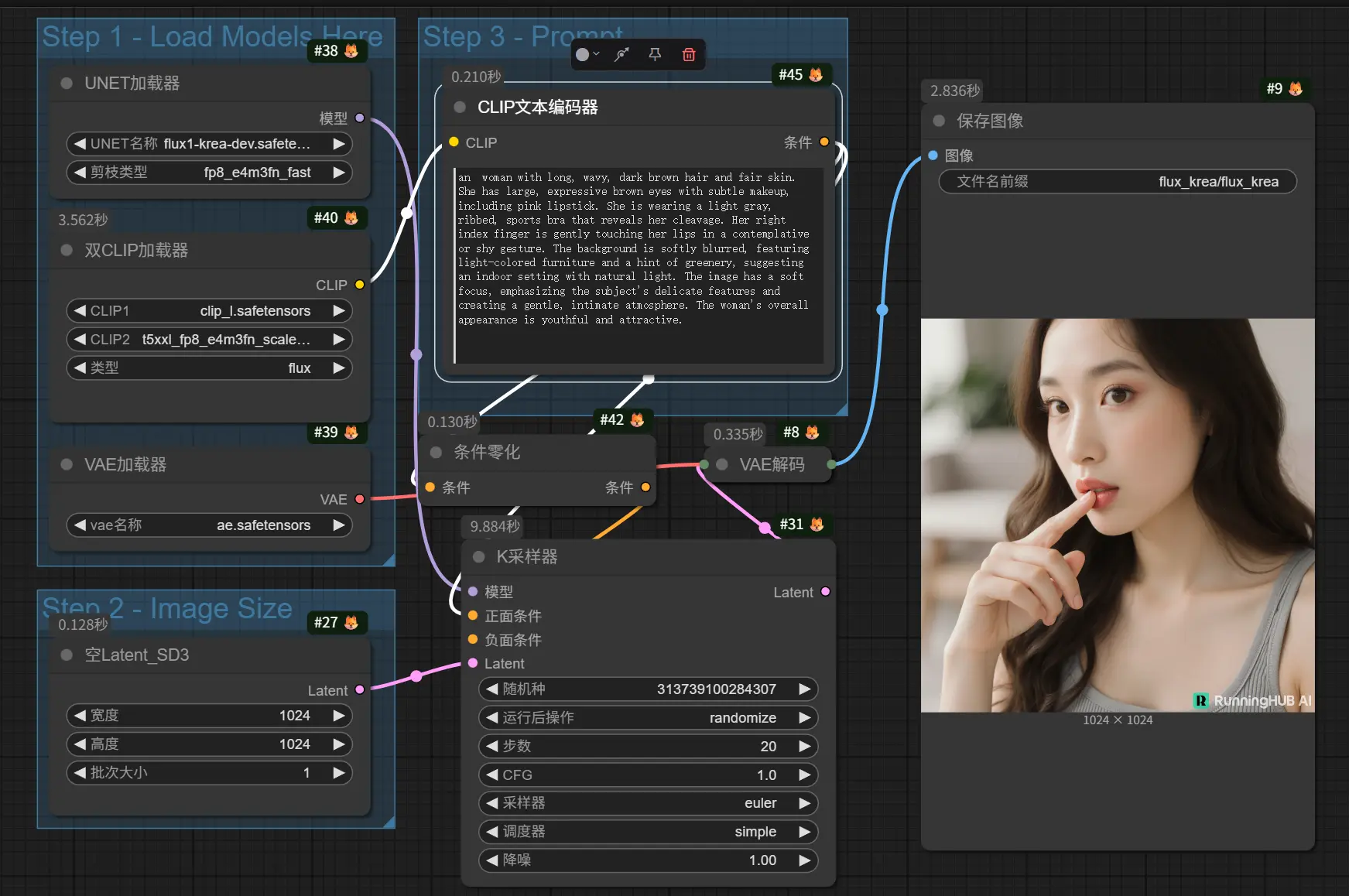1349x896 pixels.
Task: Click the #45 badge icon on the CLIP text encoder
Action: tap(801, 74)
